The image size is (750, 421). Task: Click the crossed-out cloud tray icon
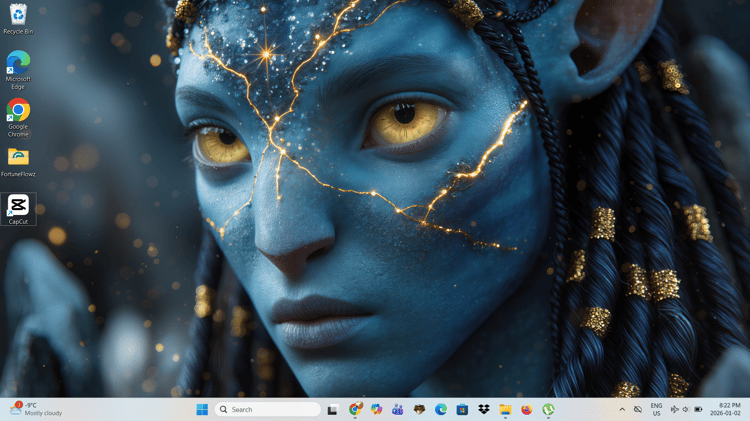638,410
